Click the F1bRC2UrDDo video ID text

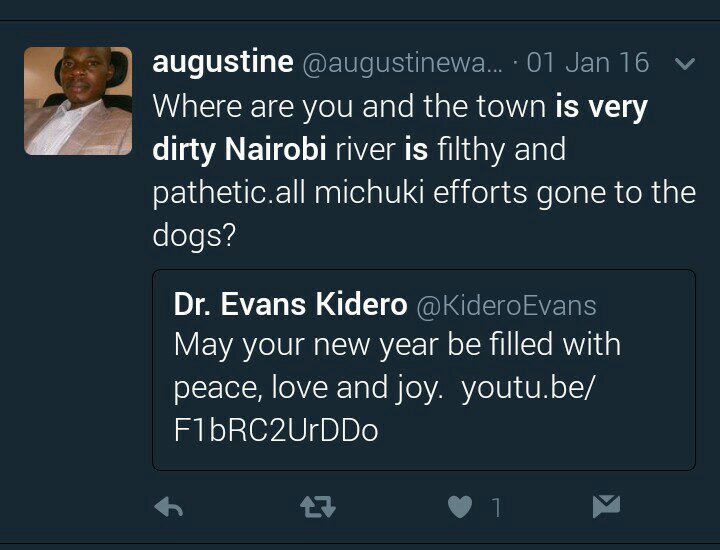[x=276, y=431]
